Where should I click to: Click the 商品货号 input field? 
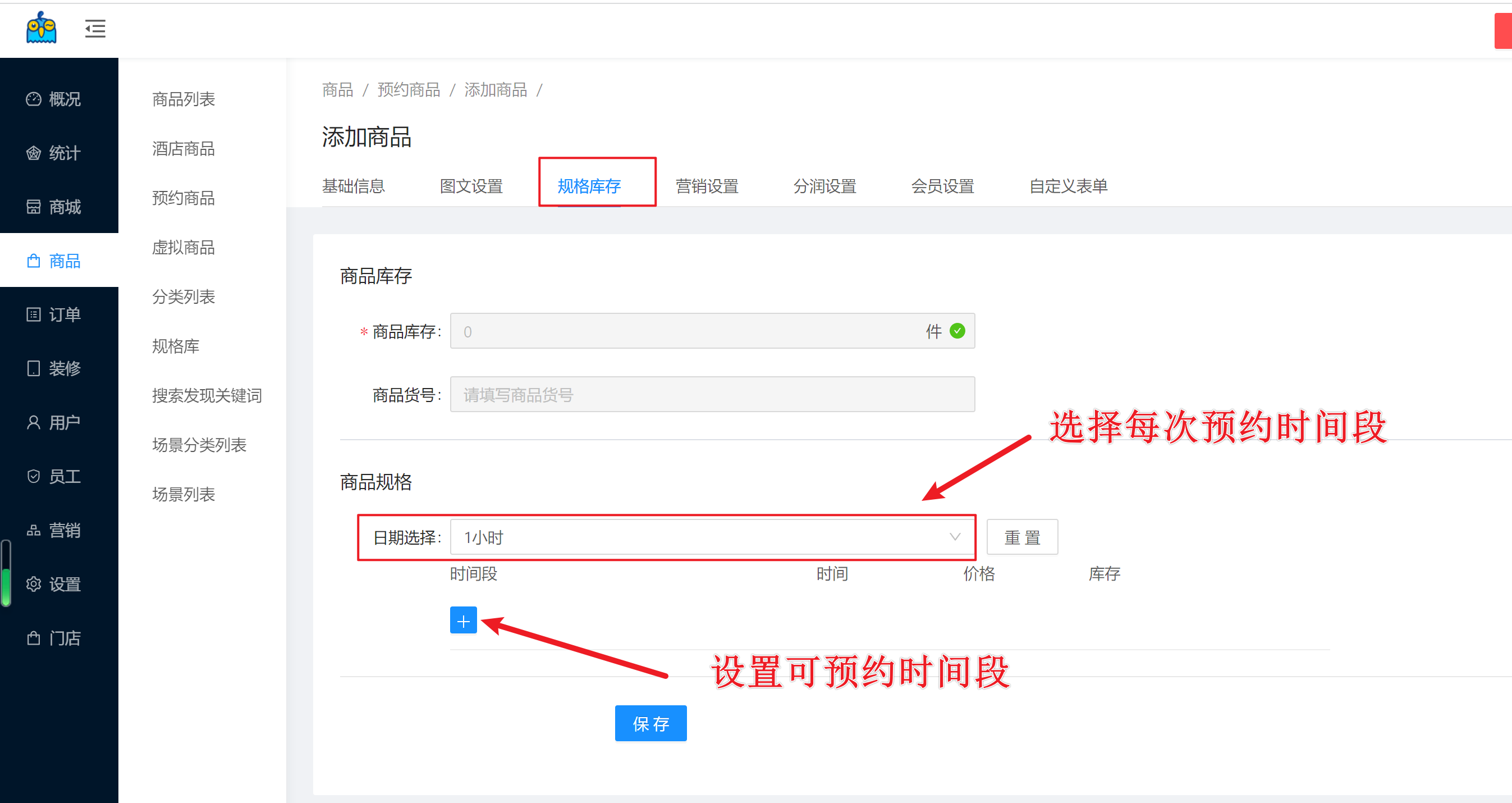pyautogui.click(x=712, y=394)
